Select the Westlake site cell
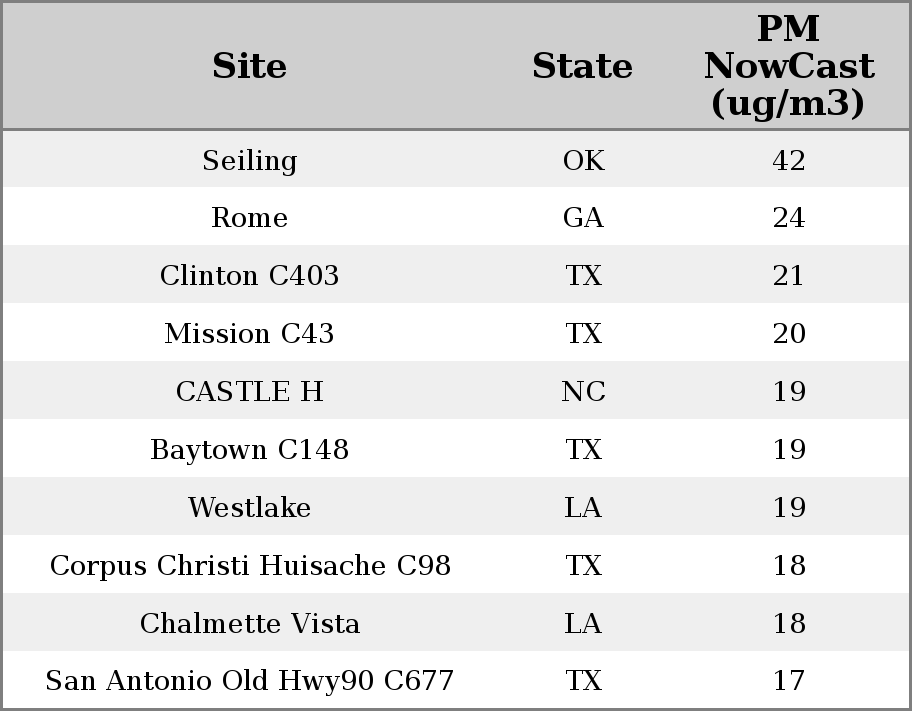This screenshot has width=912, height=711. (x=250, y=508)
